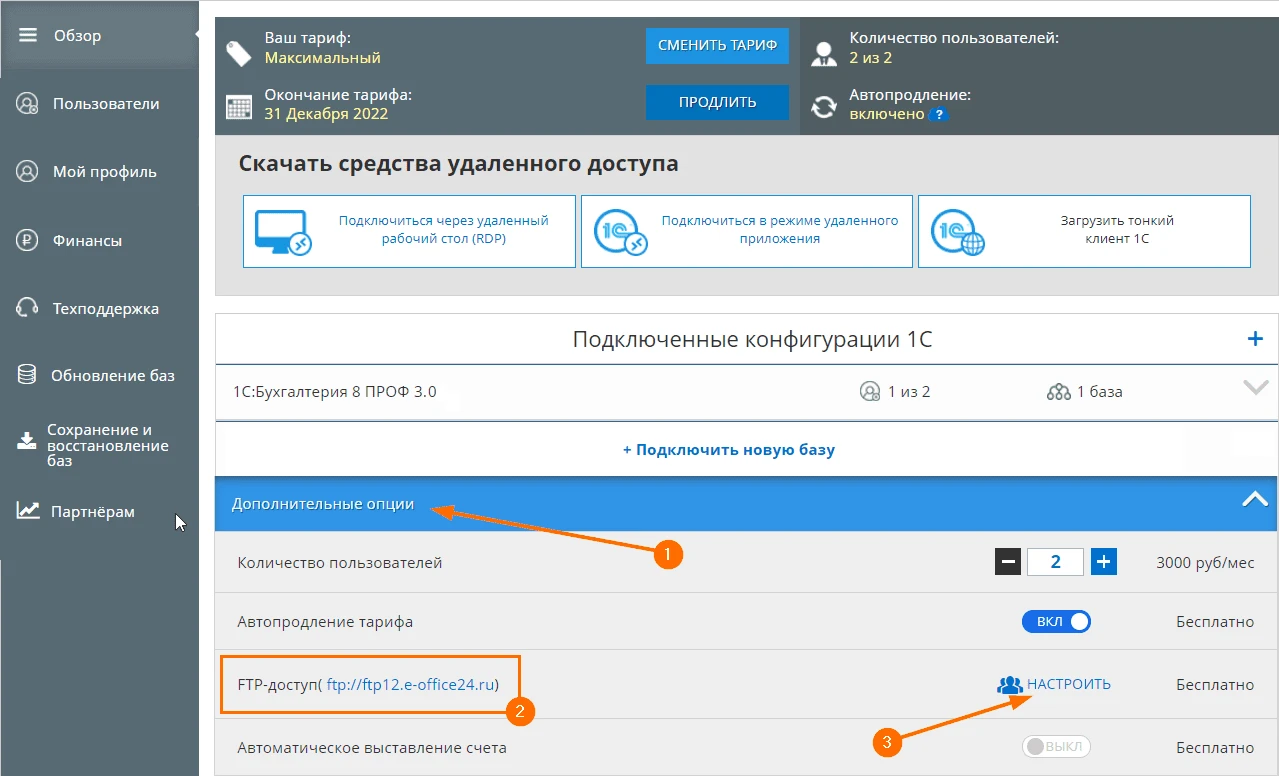
Task: Click the Пользователи sidebar icon
Action: (27, 104)
